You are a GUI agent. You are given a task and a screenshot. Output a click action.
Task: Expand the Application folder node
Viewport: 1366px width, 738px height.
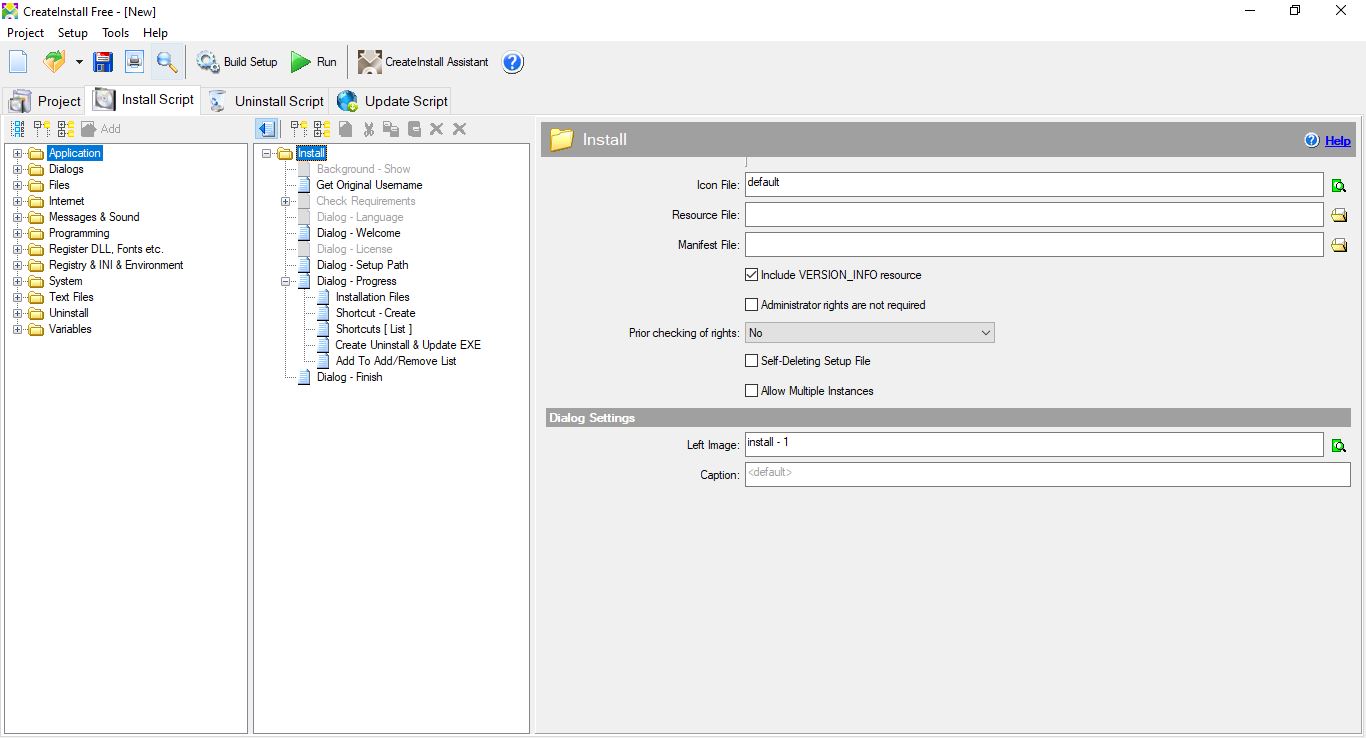tap(17, 153)
